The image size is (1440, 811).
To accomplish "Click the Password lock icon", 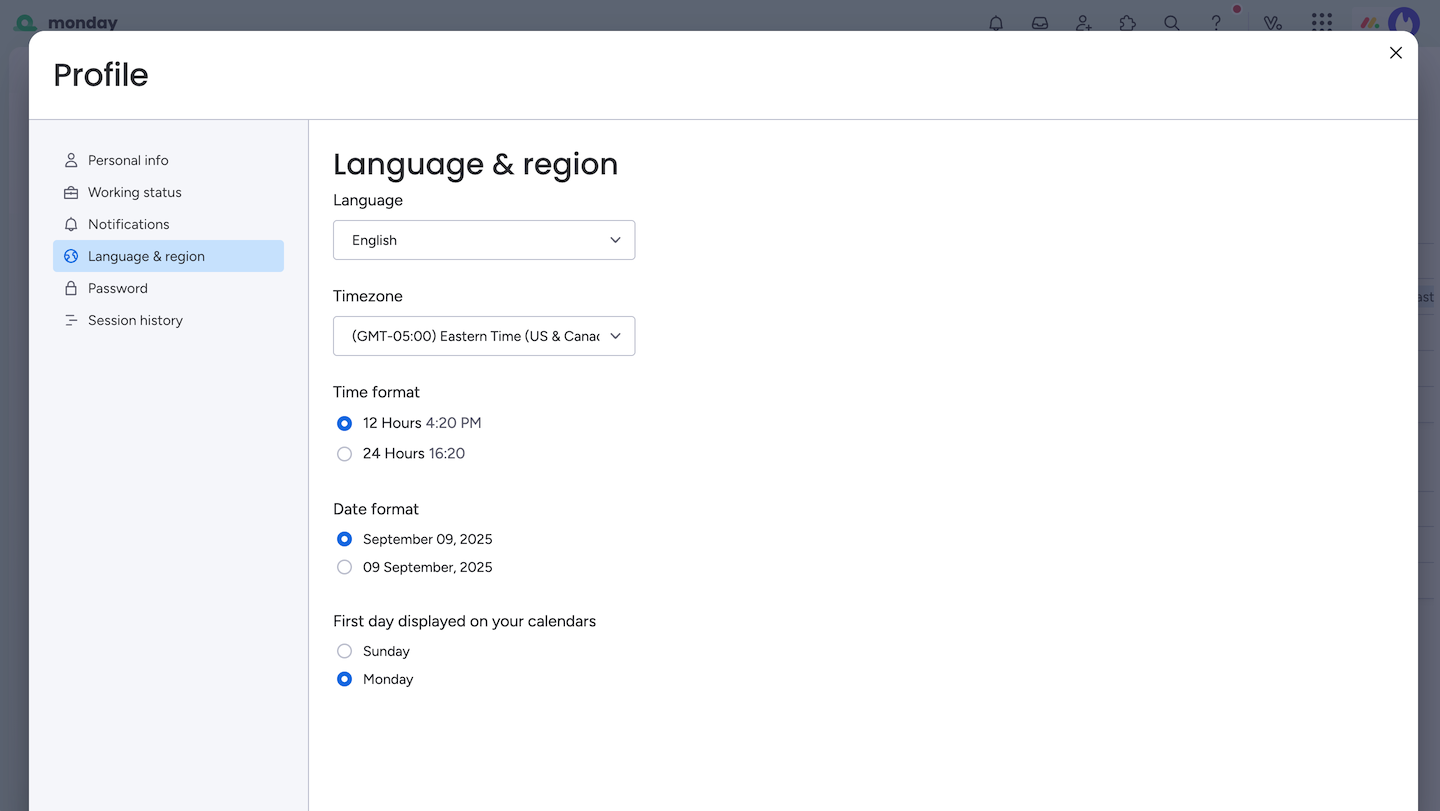I will (71, 288).
